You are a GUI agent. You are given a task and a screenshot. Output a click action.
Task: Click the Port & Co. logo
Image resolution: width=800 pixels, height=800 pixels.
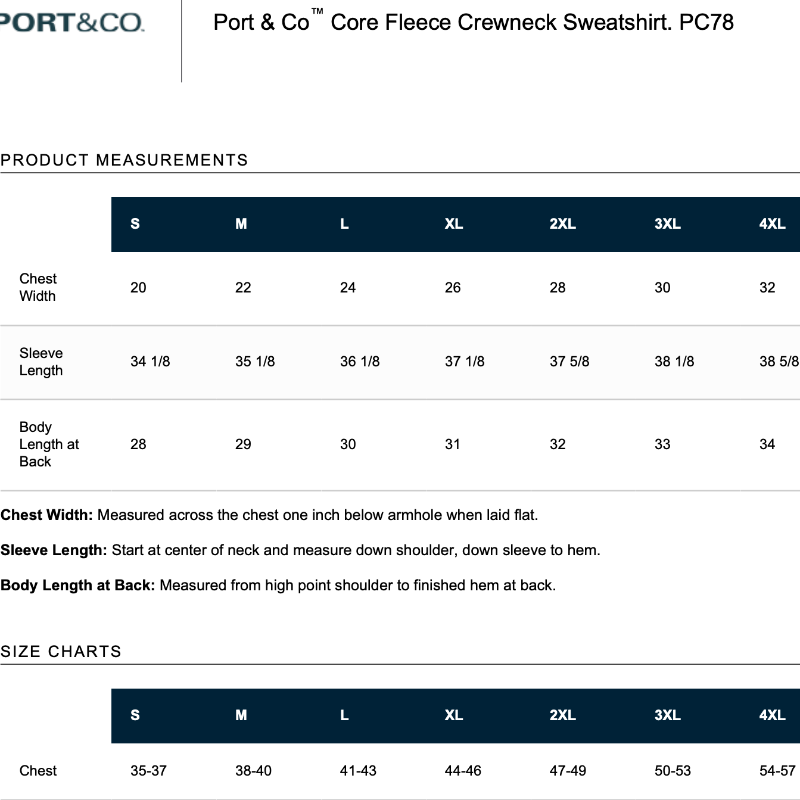[72, 22]
